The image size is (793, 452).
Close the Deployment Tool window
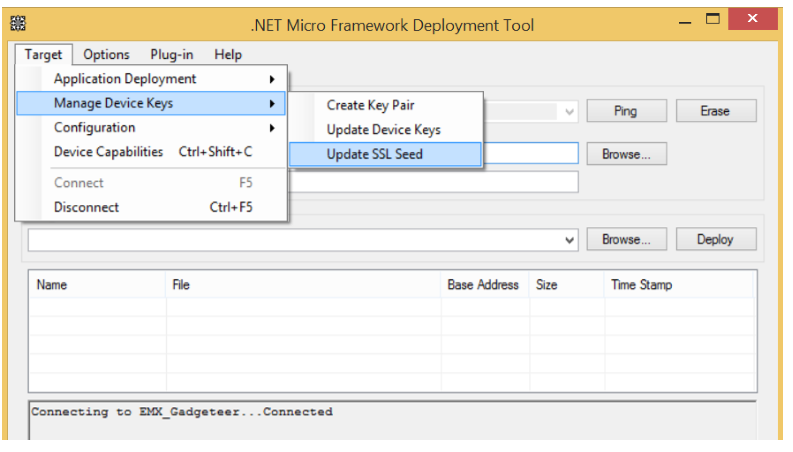coord(753,19)
